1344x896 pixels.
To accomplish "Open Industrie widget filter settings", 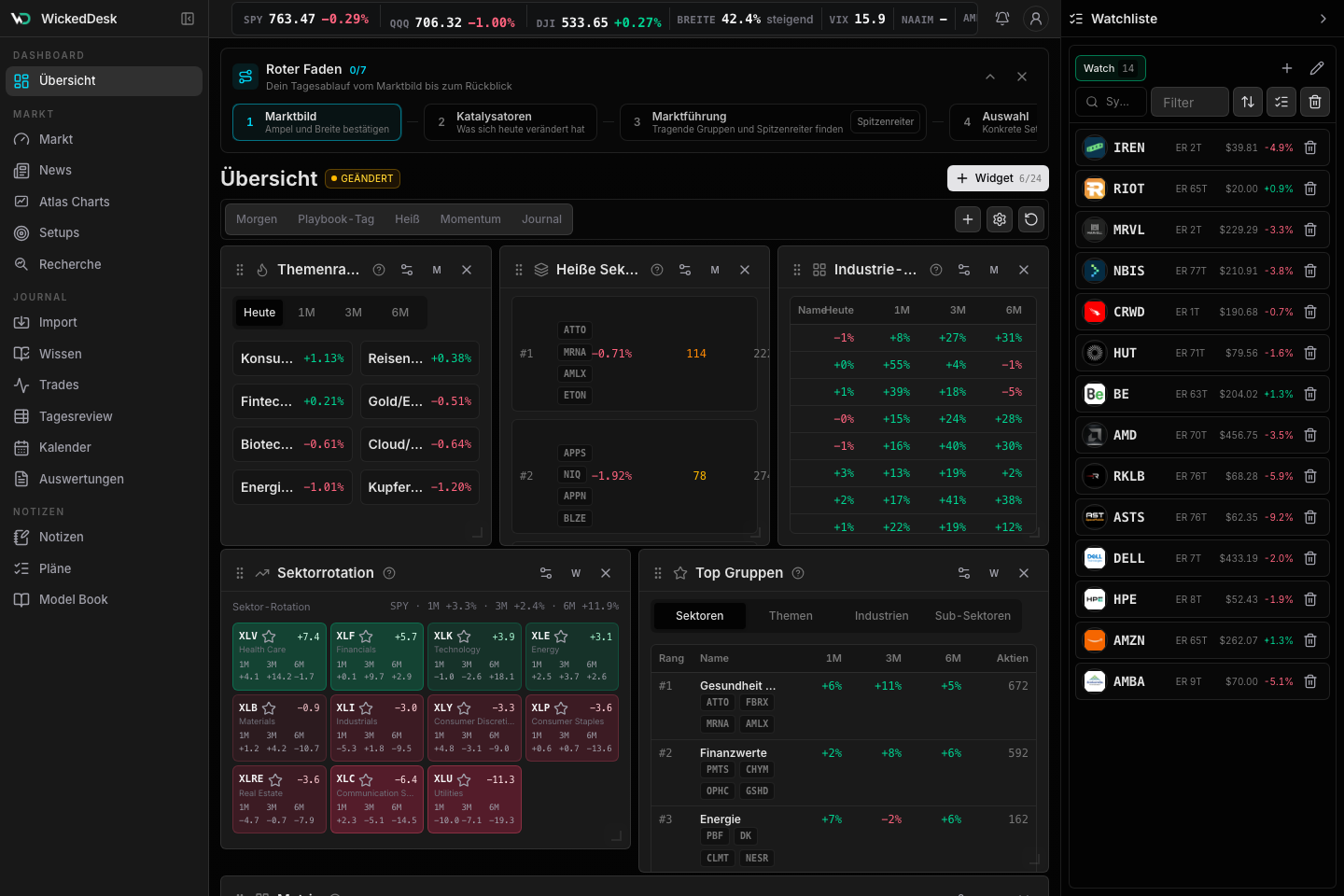I will (x=964, y=270).
